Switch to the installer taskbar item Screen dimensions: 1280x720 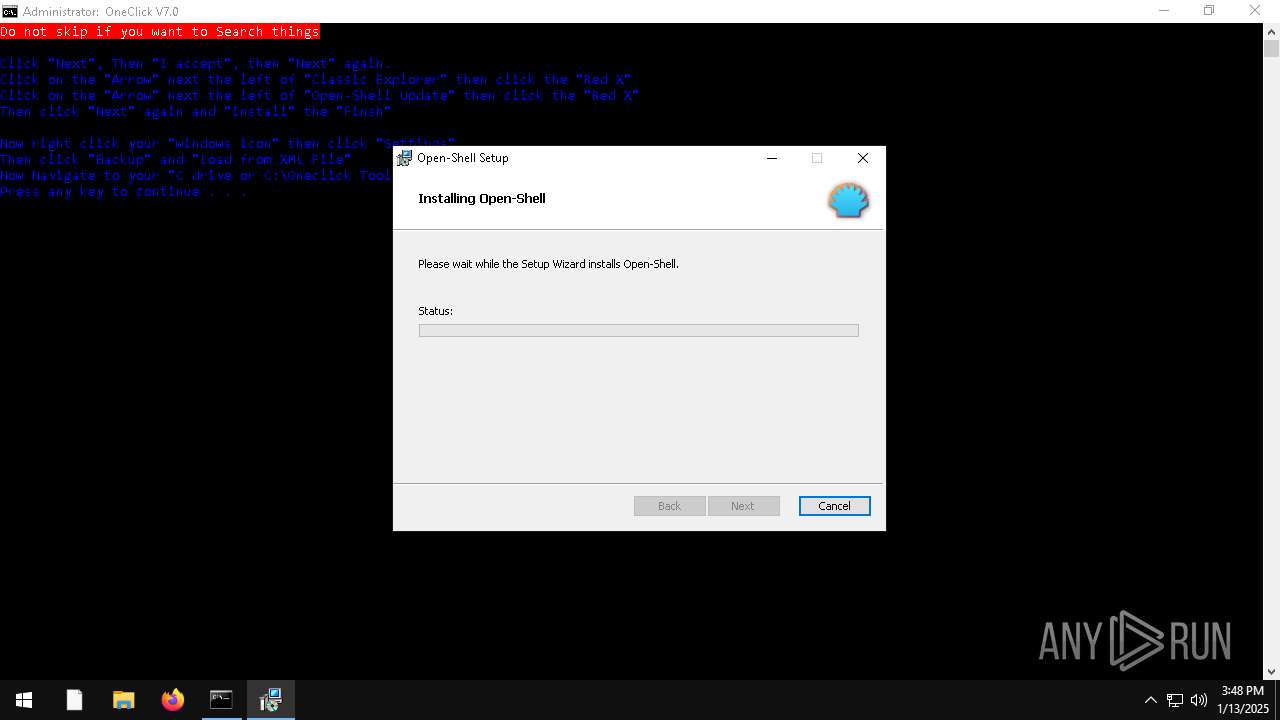pyautogui.click(x=270, y=700)
